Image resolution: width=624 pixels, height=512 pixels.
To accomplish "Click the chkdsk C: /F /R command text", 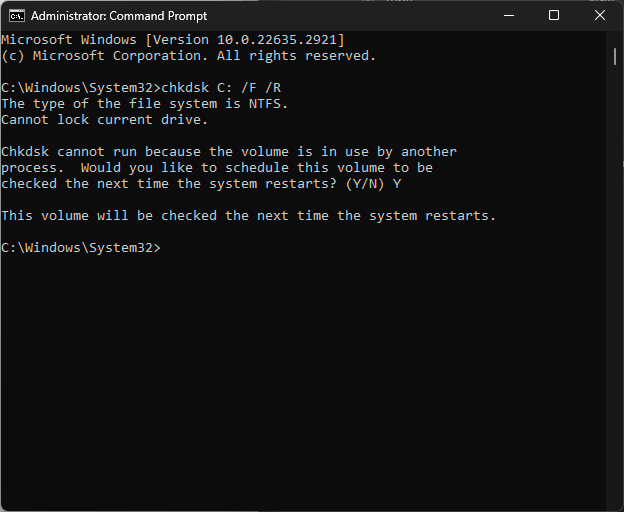I will 221,88.
